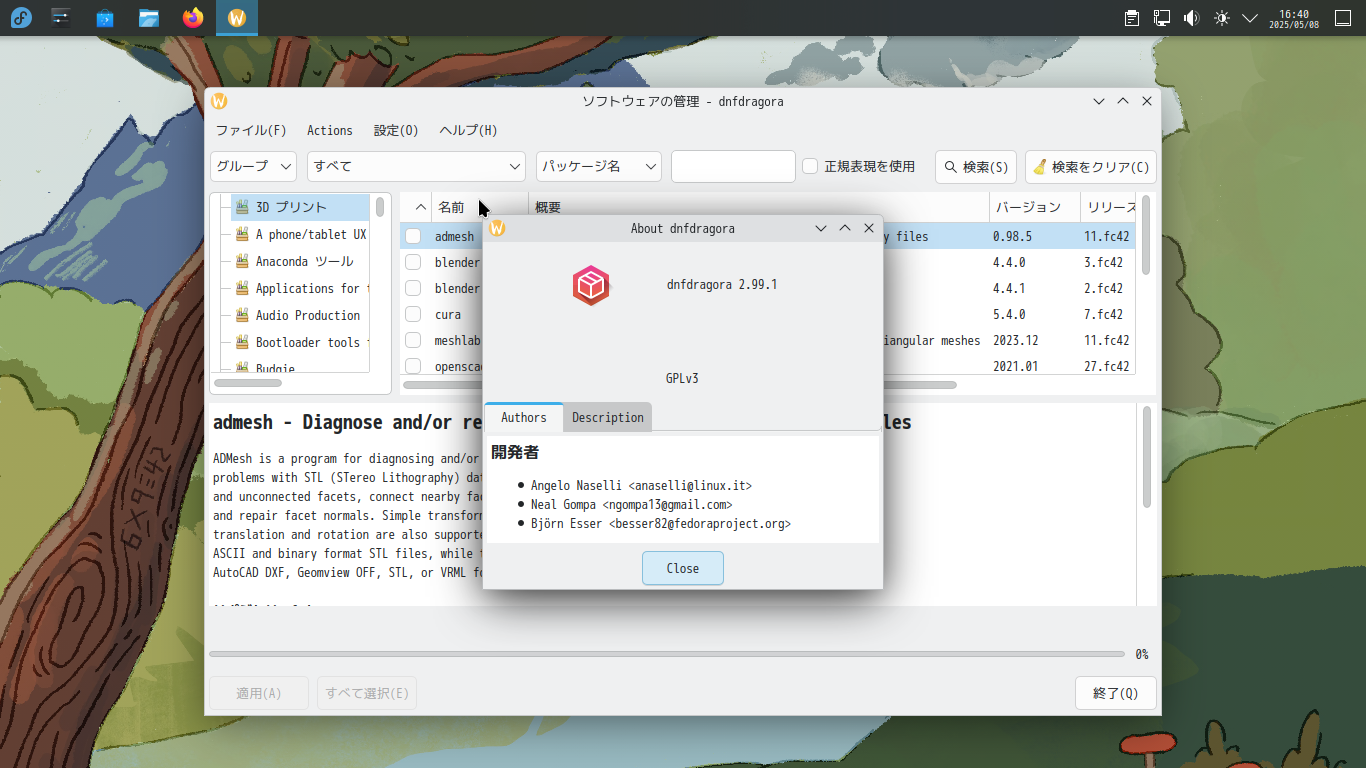1366x768 pixels.
Task: Open the Fedora start menu
Action: tap(20, 18)
